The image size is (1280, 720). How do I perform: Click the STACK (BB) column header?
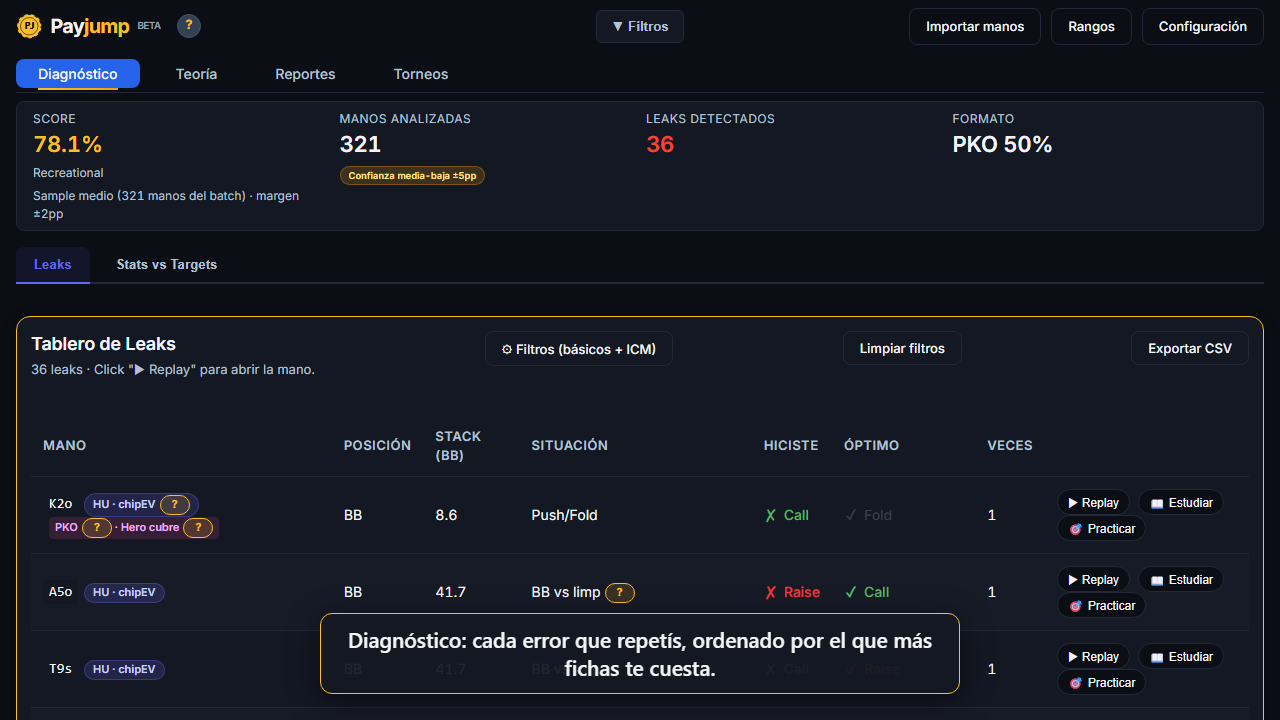[458, 446]
